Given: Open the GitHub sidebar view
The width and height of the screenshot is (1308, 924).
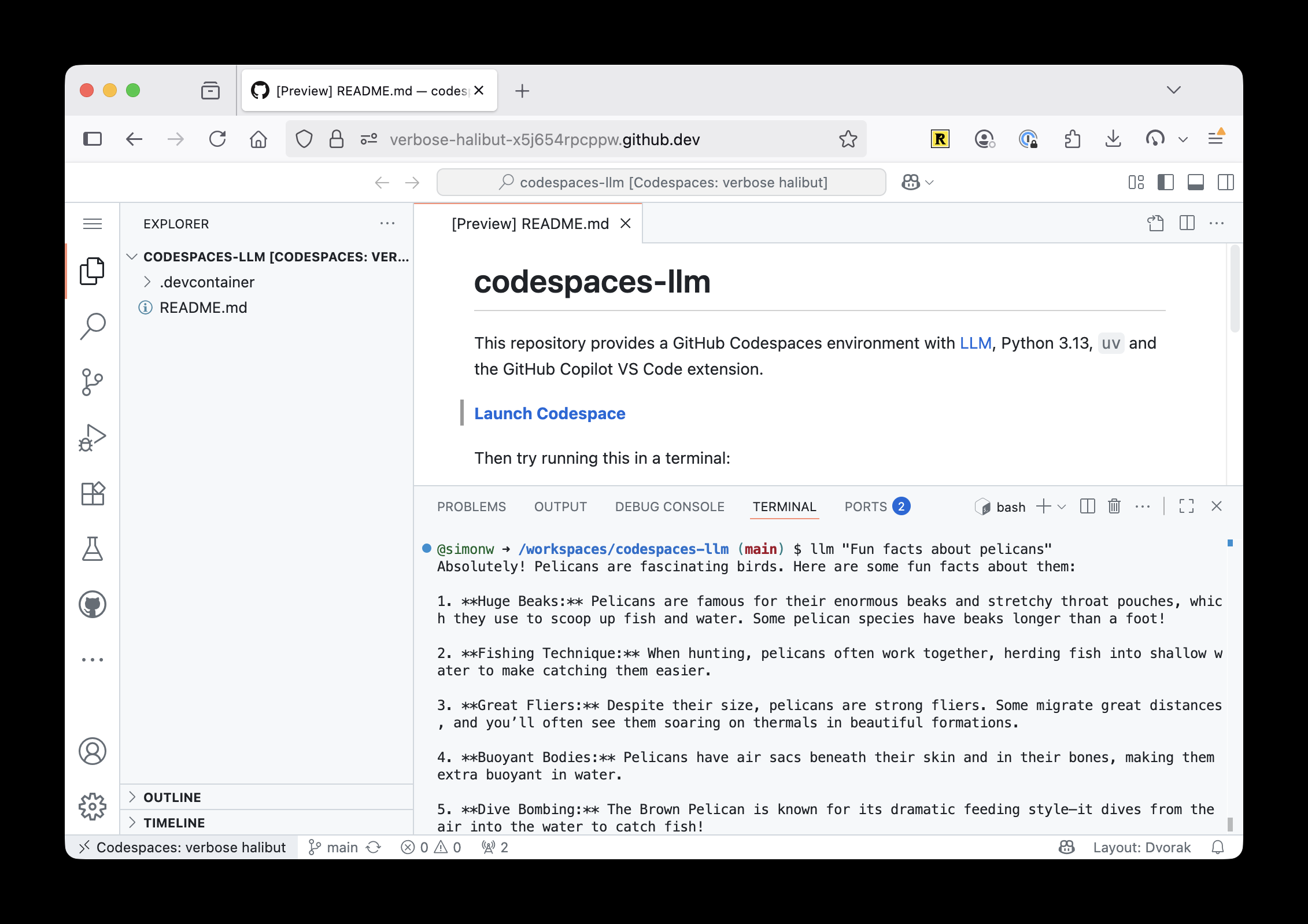Looking at the screenshot, I should pos(92,604).
